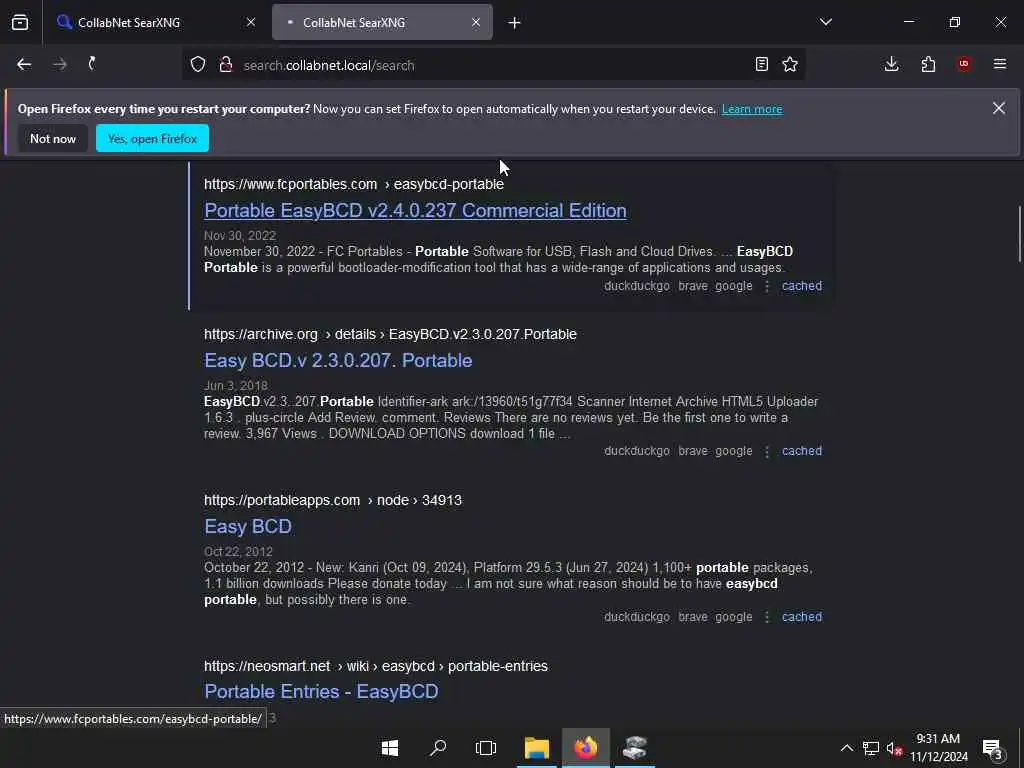Open the clock showing 9:31 AM
Image resolution: width=1024 pixels, height=768 pixels.
point(938,748)
